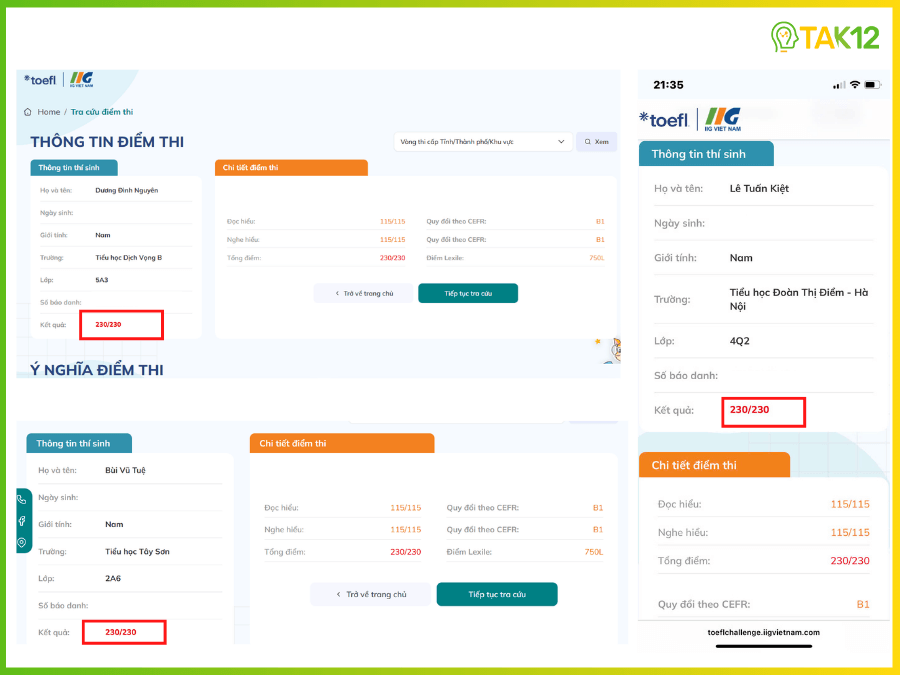The image size is (900, 675).
Task: Click the toeflchallenge.iigvietnam.com address bar
Action: (763, 632)
